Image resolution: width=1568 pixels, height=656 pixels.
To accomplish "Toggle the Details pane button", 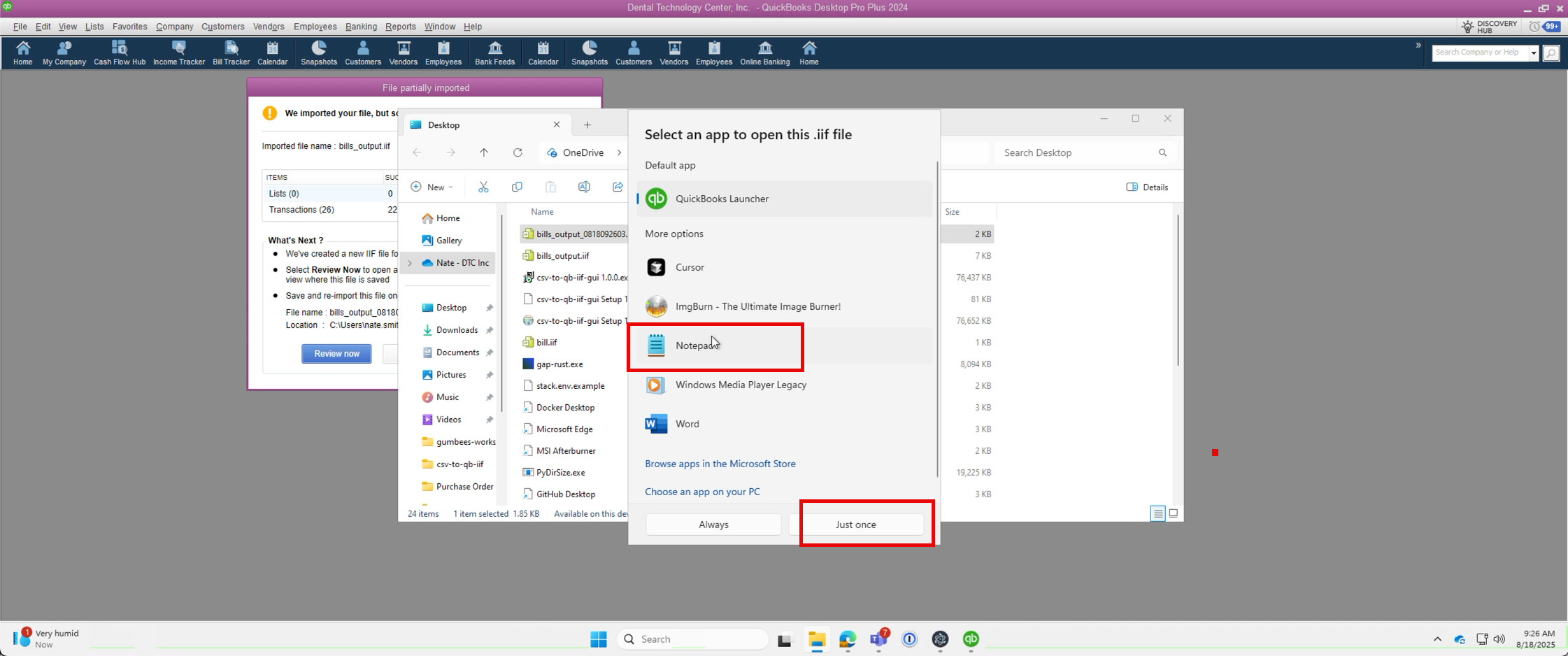I will tap(1147, 187).
